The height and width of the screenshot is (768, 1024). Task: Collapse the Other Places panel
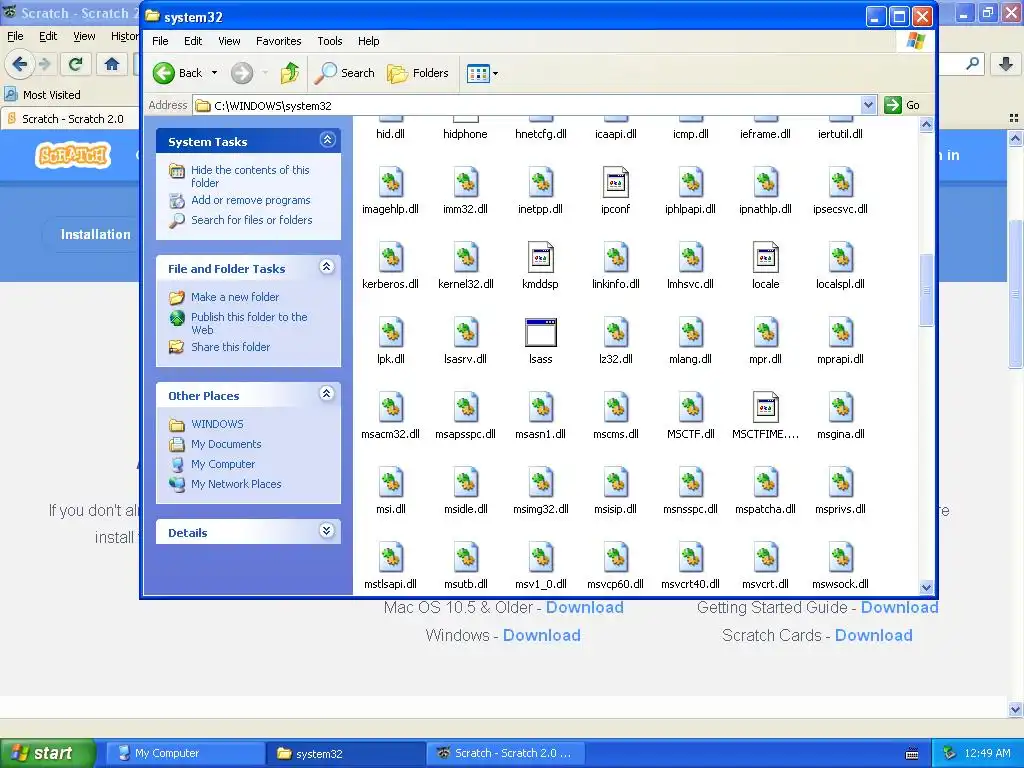click(x=327, y=393)
